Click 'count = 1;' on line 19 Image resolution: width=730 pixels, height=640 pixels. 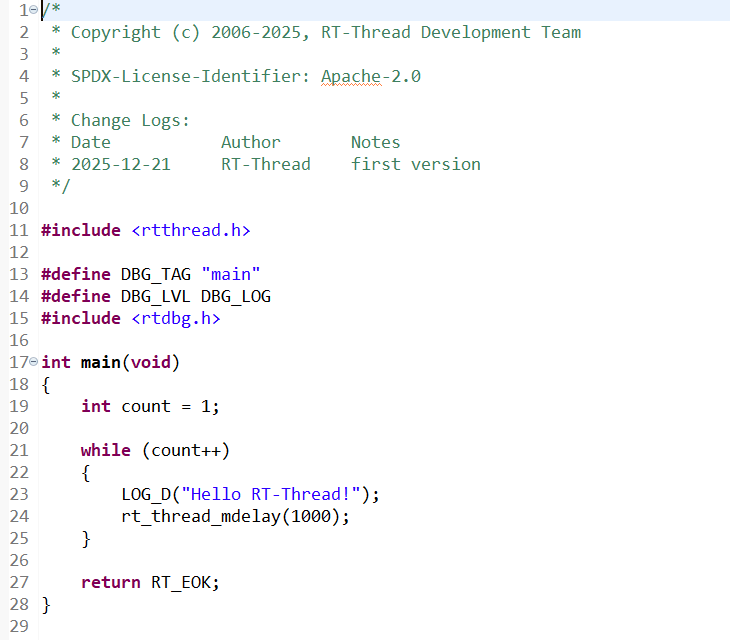(170, 406)
